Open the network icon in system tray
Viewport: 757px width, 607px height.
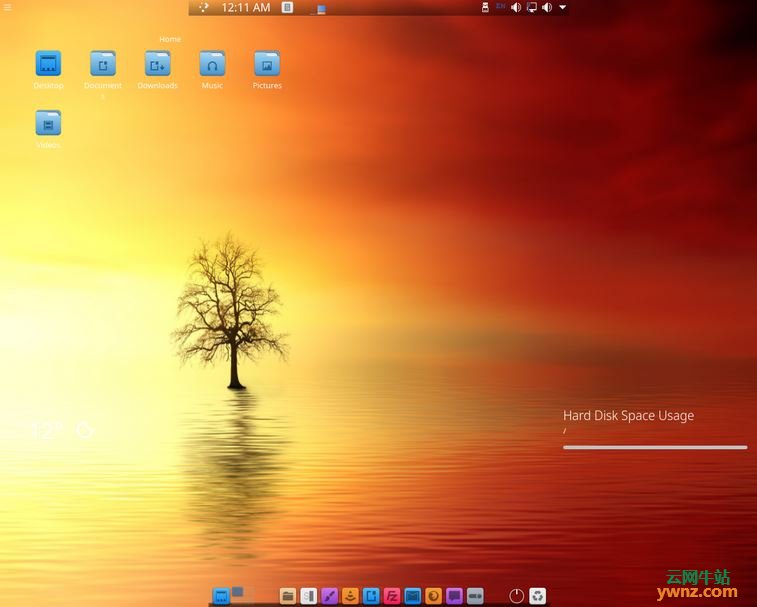point(531,7)
